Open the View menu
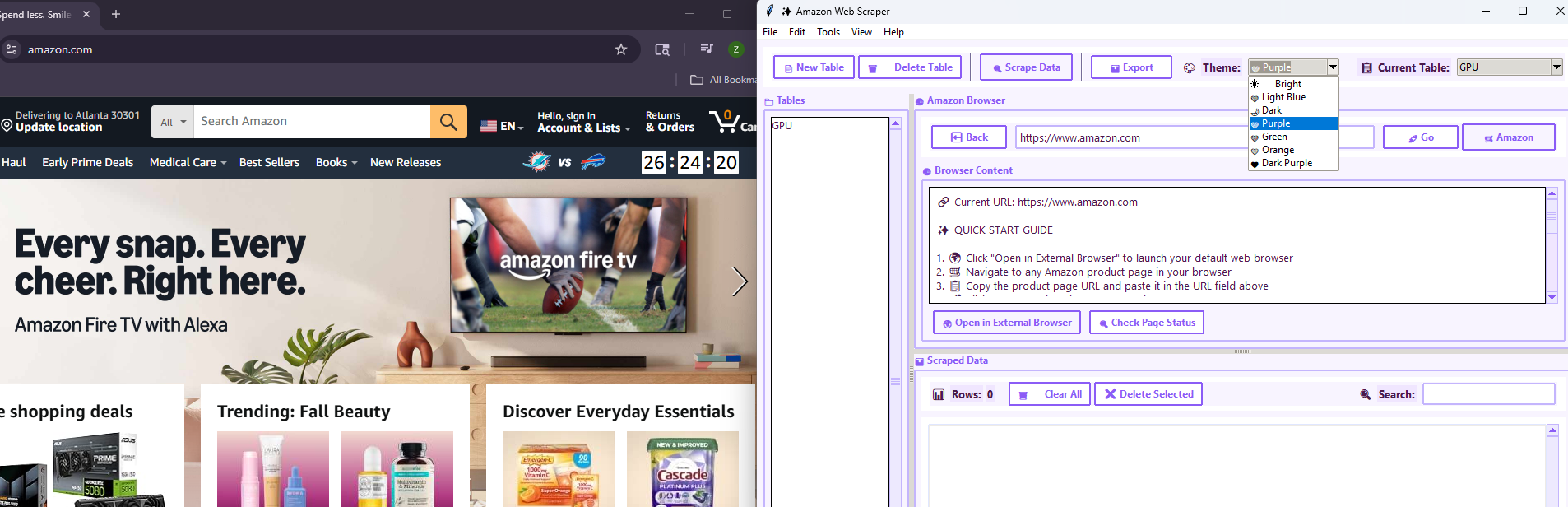Viewport: 1568px width, 507px height. coord(861,32)
